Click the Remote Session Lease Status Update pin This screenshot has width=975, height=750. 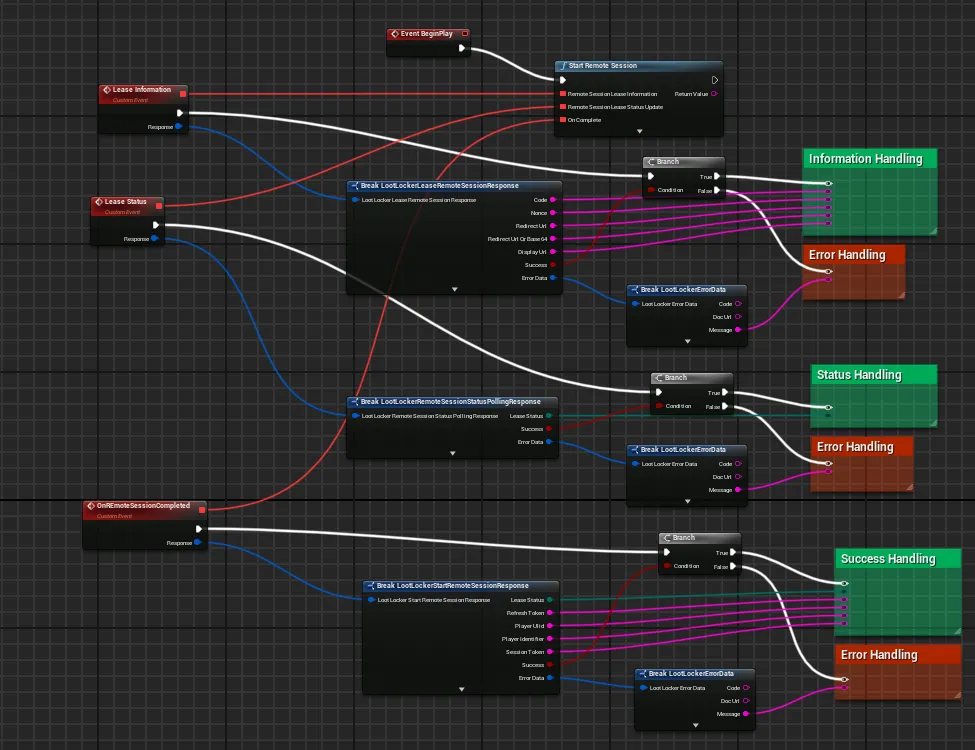click(563, 107)
